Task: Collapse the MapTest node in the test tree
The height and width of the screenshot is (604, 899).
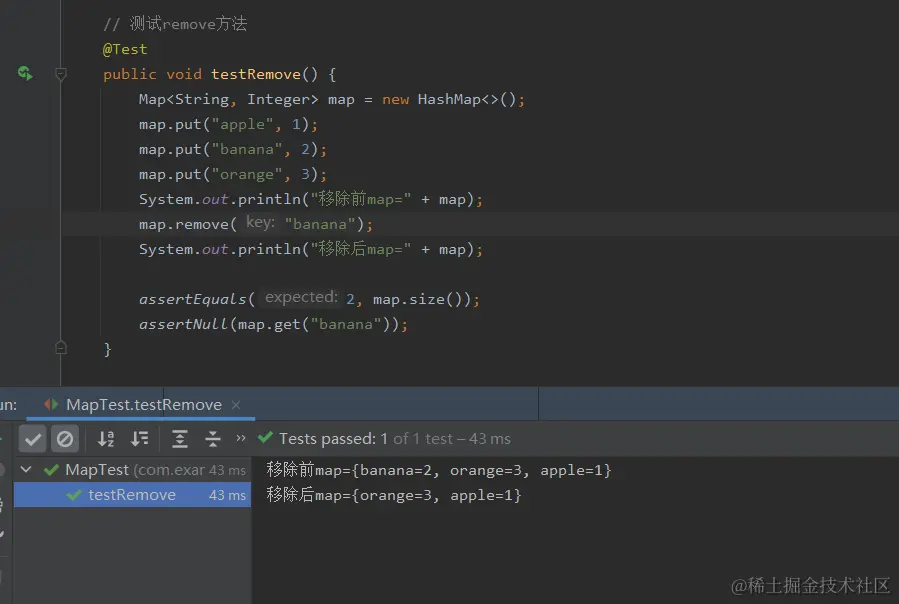Action: (26, 470)
